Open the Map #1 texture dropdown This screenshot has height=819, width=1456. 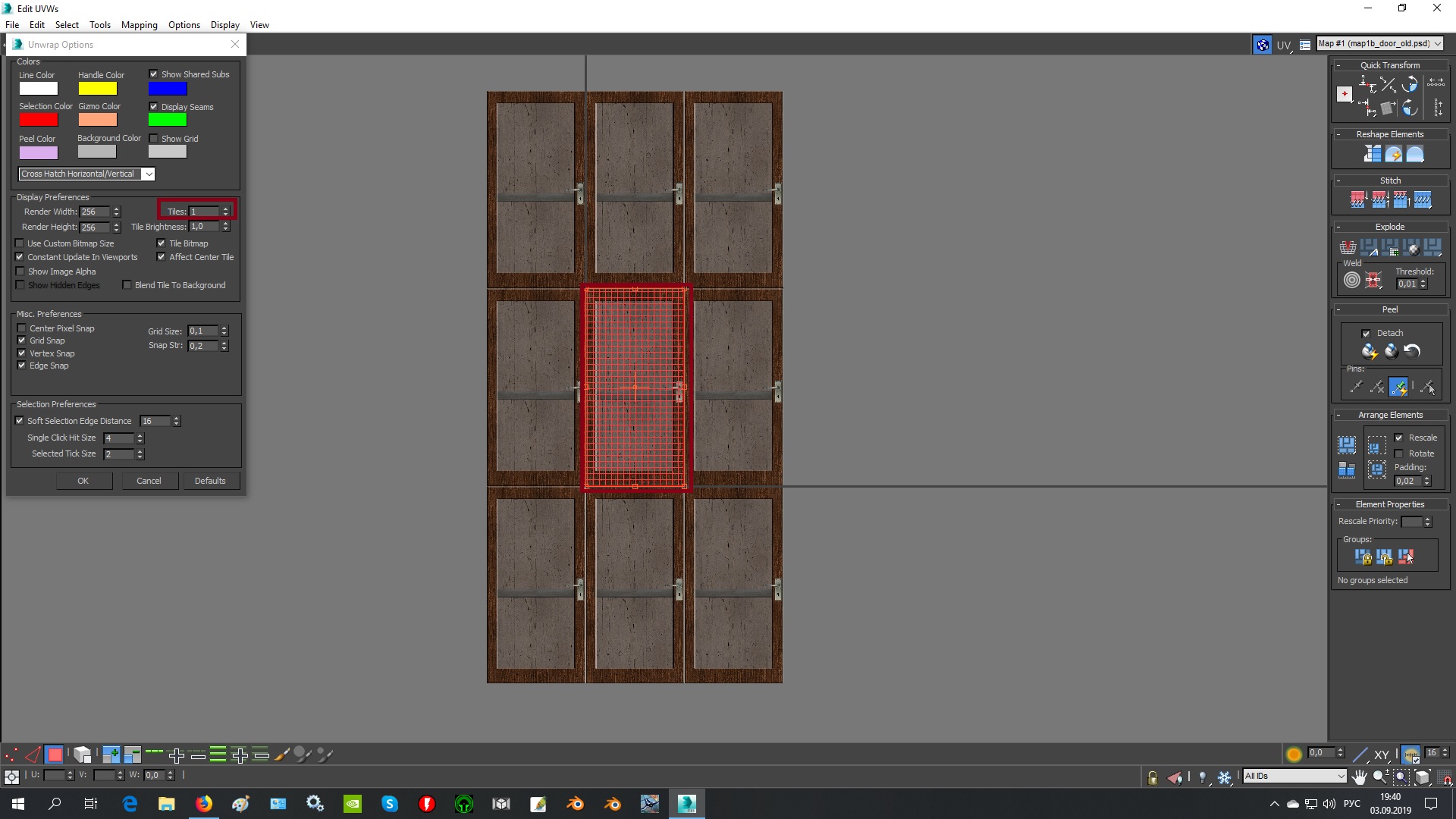(x=1379, y=44)
